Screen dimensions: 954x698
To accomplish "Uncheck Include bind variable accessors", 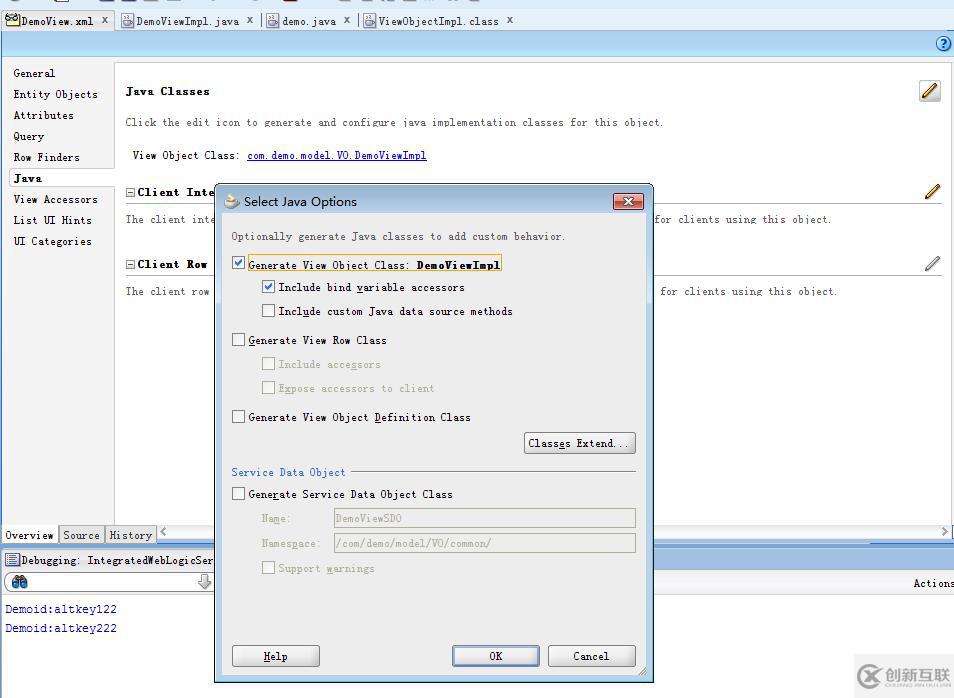I will (x=268, y=286).
